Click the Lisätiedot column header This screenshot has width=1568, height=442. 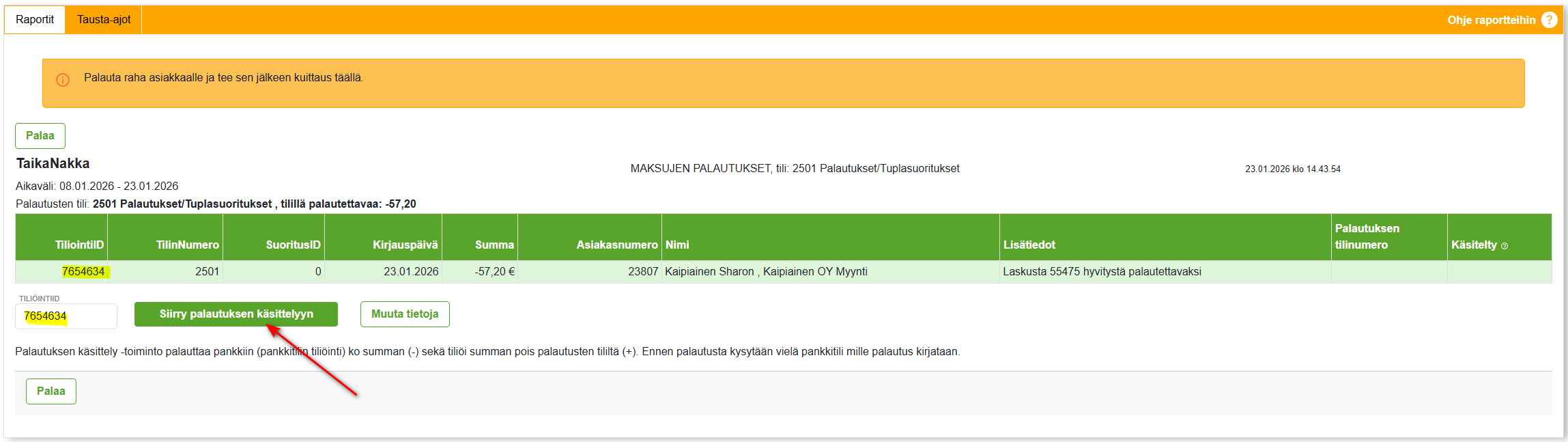pos(1029,245)
